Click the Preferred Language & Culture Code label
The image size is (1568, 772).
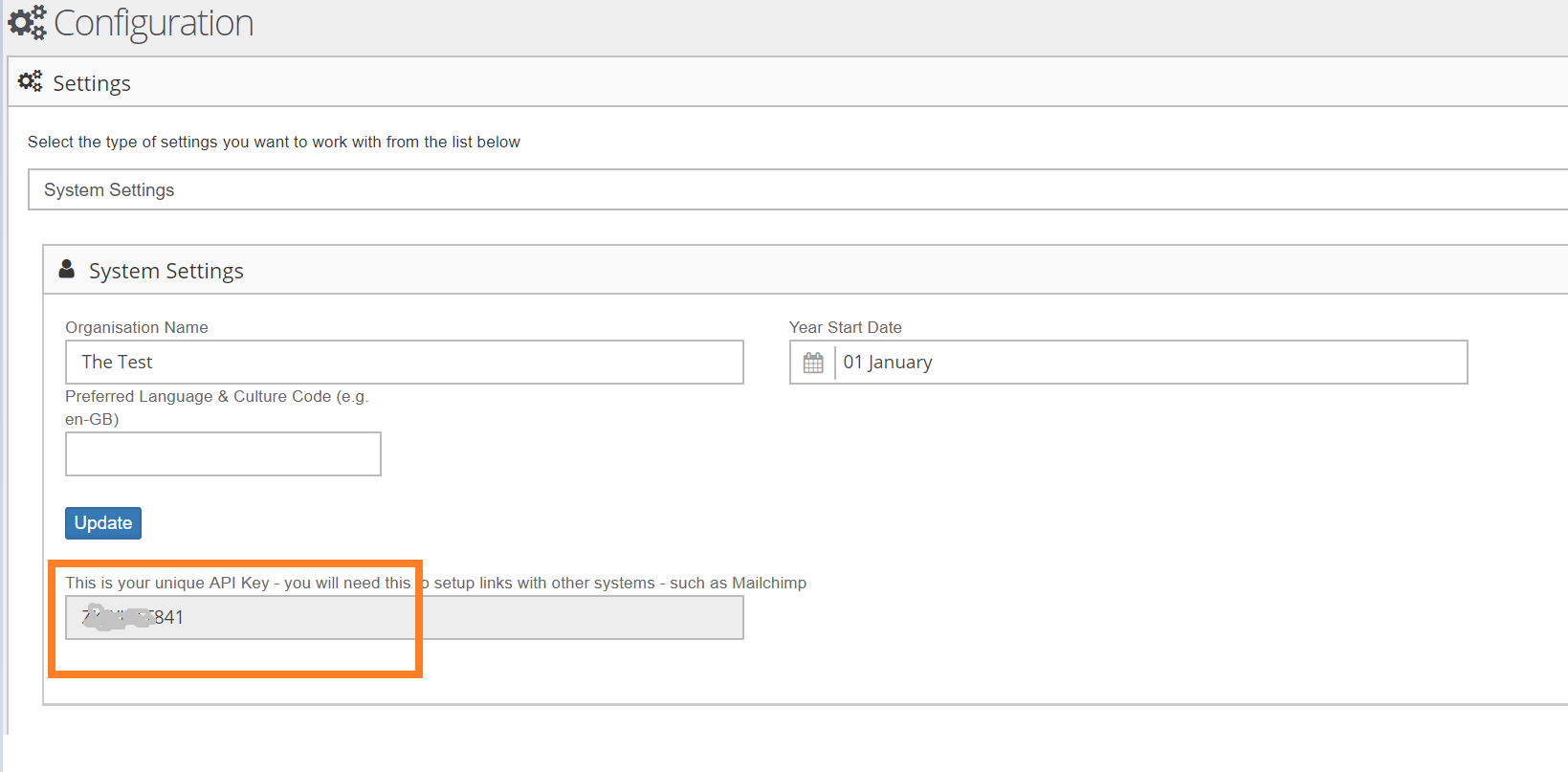click(217, 408)
